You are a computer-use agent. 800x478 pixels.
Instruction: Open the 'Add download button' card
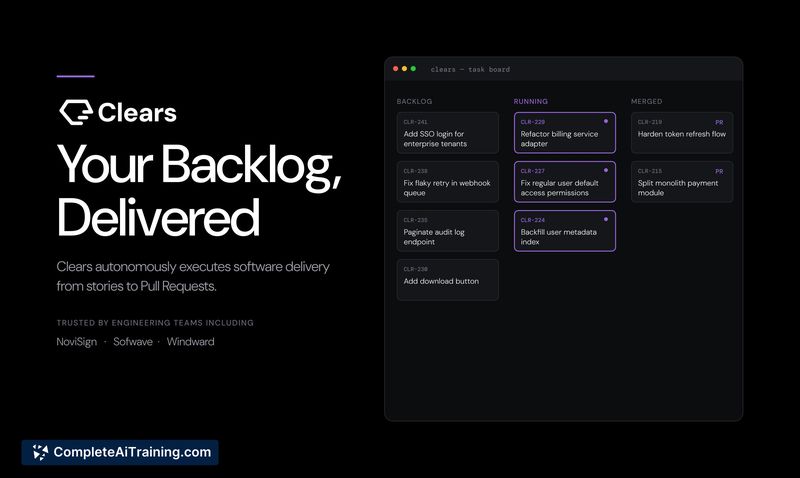tap(447, 280)
